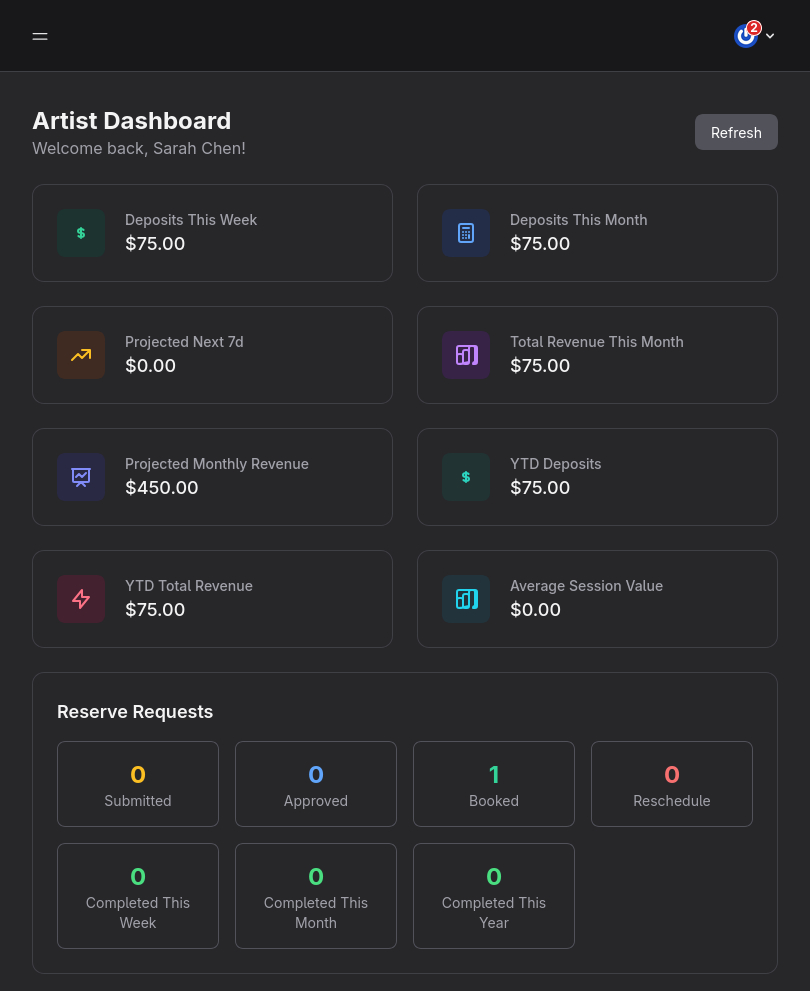The image size is (810, 991).
Task: Select the Approved reserve requests tile
Action: [316, 784]
